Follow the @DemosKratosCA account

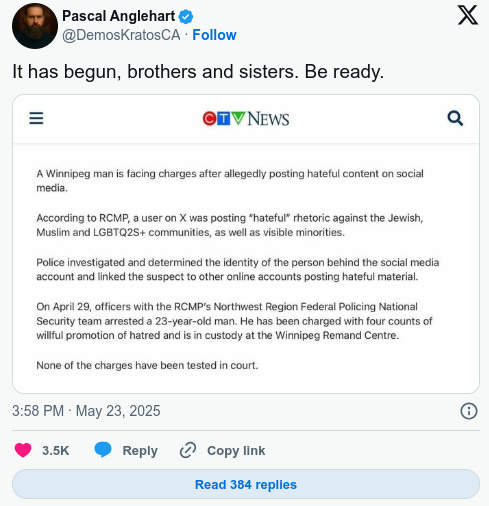click(214, 35)
